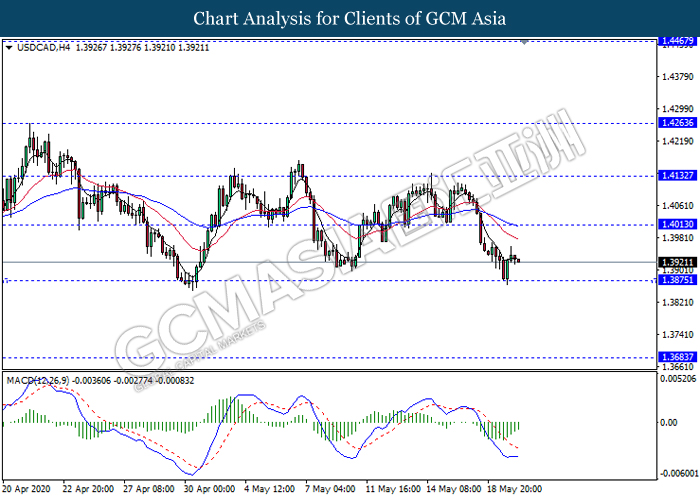Click the chart shift marker at top
The image size is (700, 500).
click(524, 42)
